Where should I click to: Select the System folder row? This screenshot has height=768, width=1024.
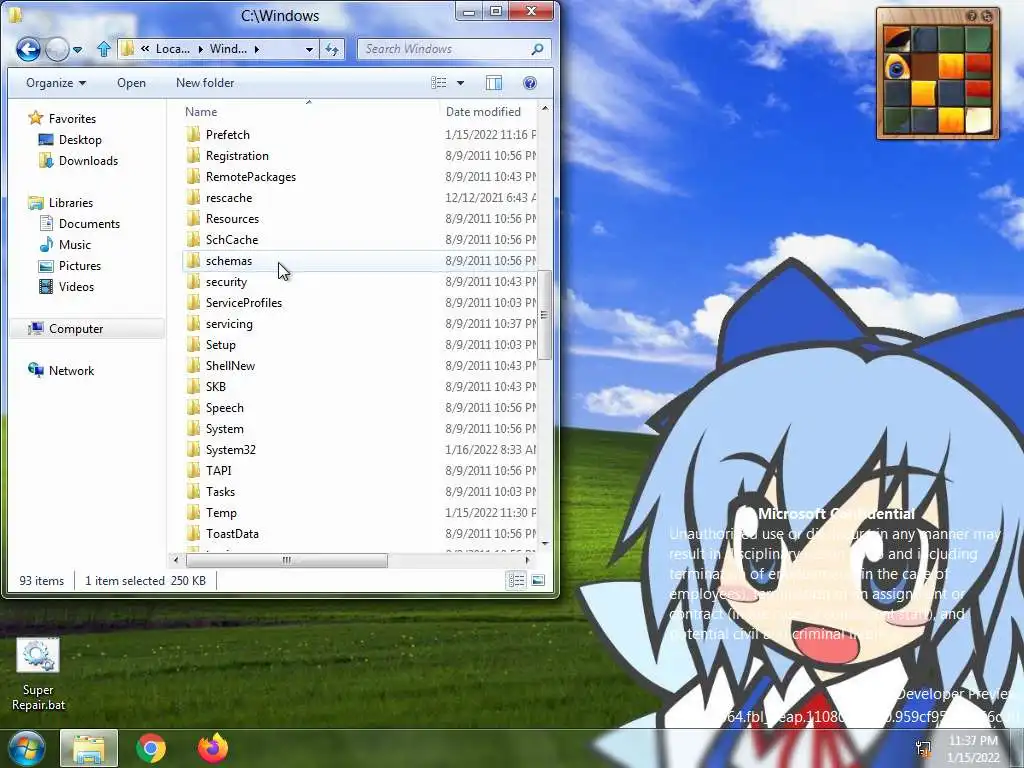[359, 428]
